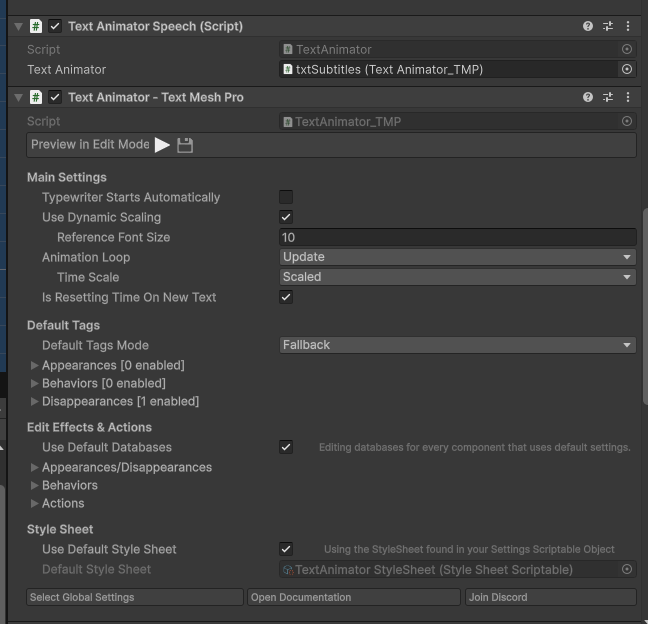Click the Reference Font Size field

pyautogui.click(x=457, y=237)
